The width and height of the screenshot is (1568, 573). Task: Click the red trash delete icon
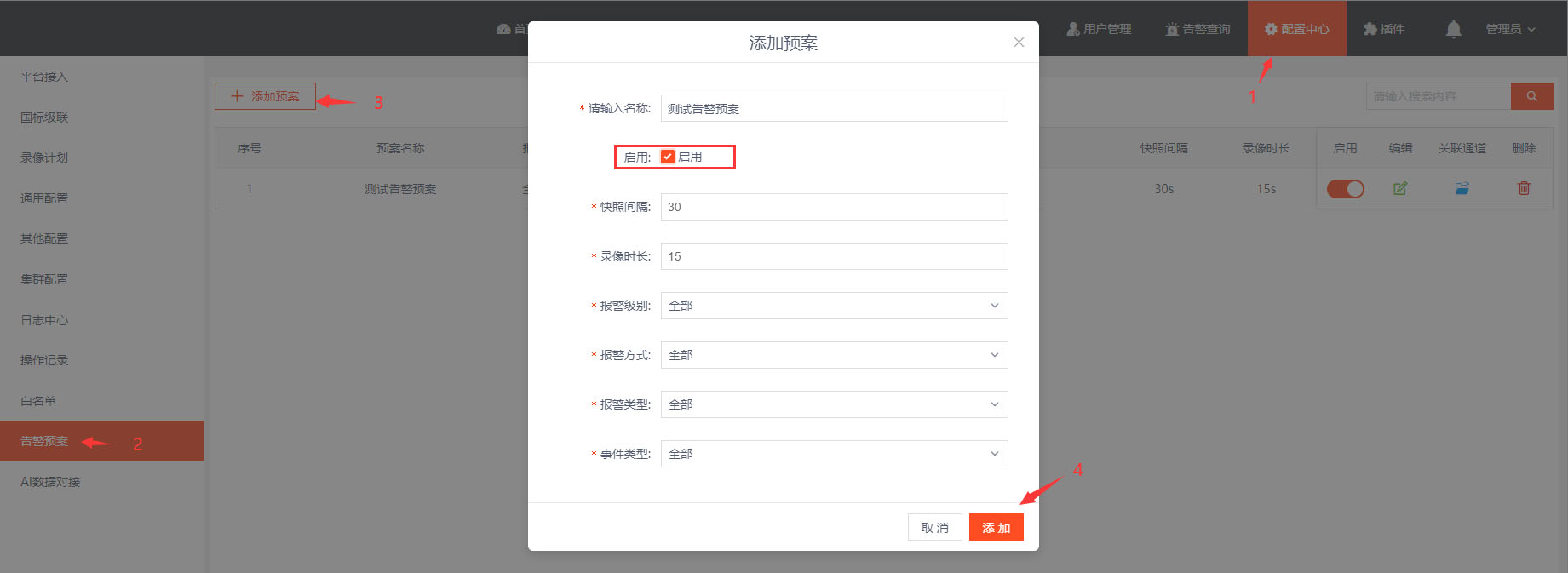[x=1524, y=188]
